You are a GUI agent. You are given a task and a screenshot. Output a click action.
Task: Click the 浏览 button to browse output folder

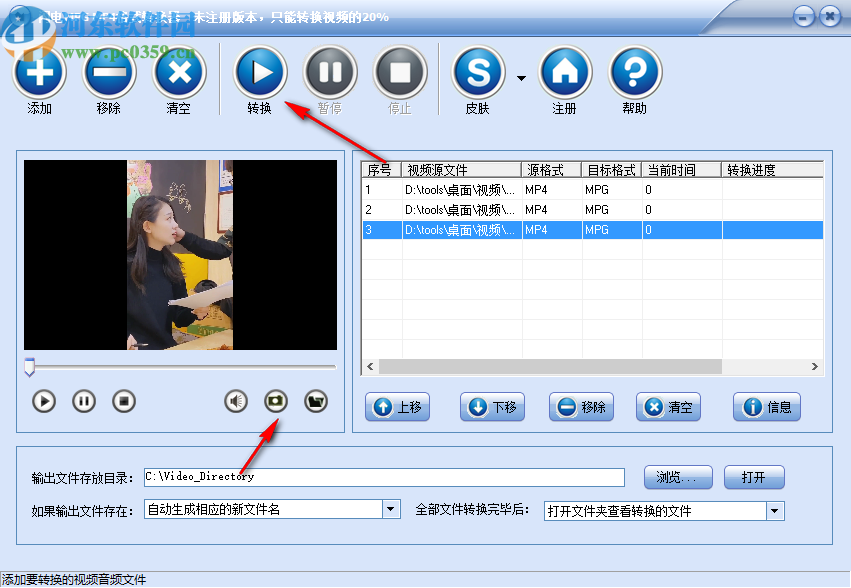(x=678, y=477)
